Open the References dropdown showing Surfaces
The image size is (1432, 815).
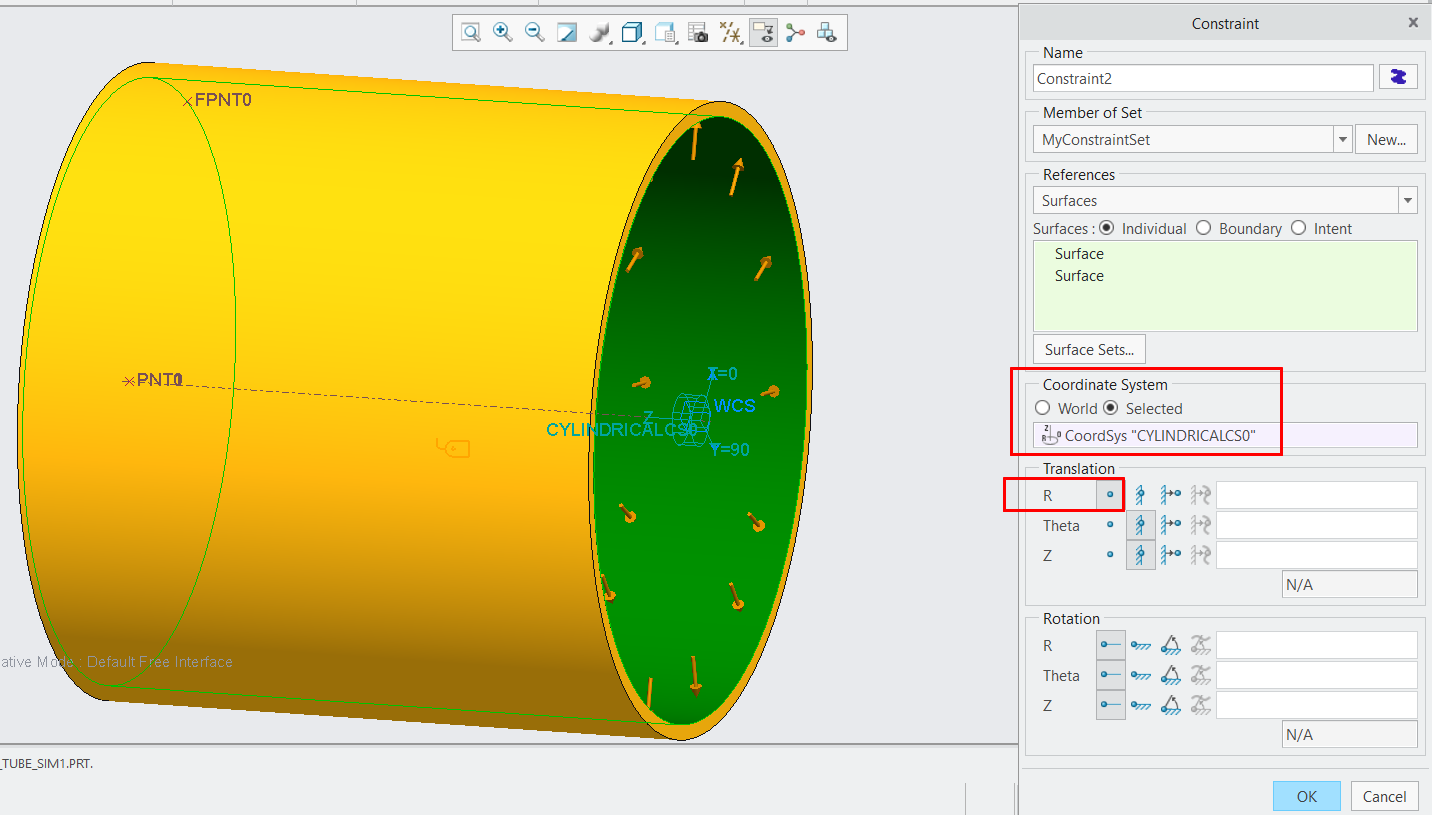click(x=1407, y=200)
